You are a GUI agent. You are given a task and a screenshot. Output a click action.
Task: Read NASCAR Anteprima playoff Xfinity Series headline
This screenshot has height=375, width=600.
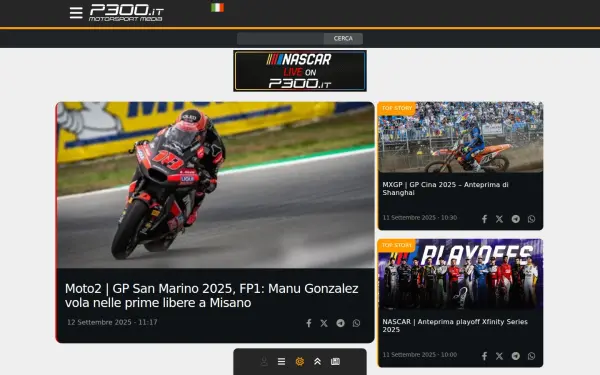455,326
